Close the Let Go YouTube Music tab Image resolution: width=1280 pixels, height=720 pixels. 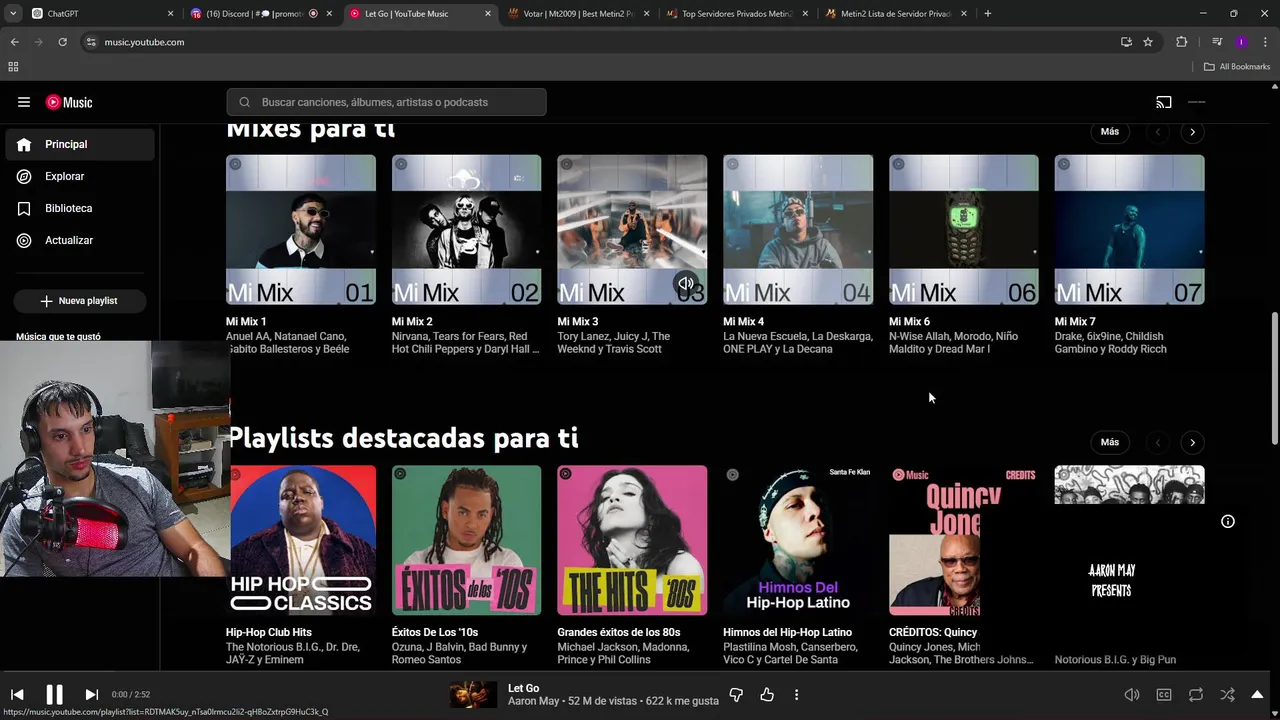tap(488, 14)
